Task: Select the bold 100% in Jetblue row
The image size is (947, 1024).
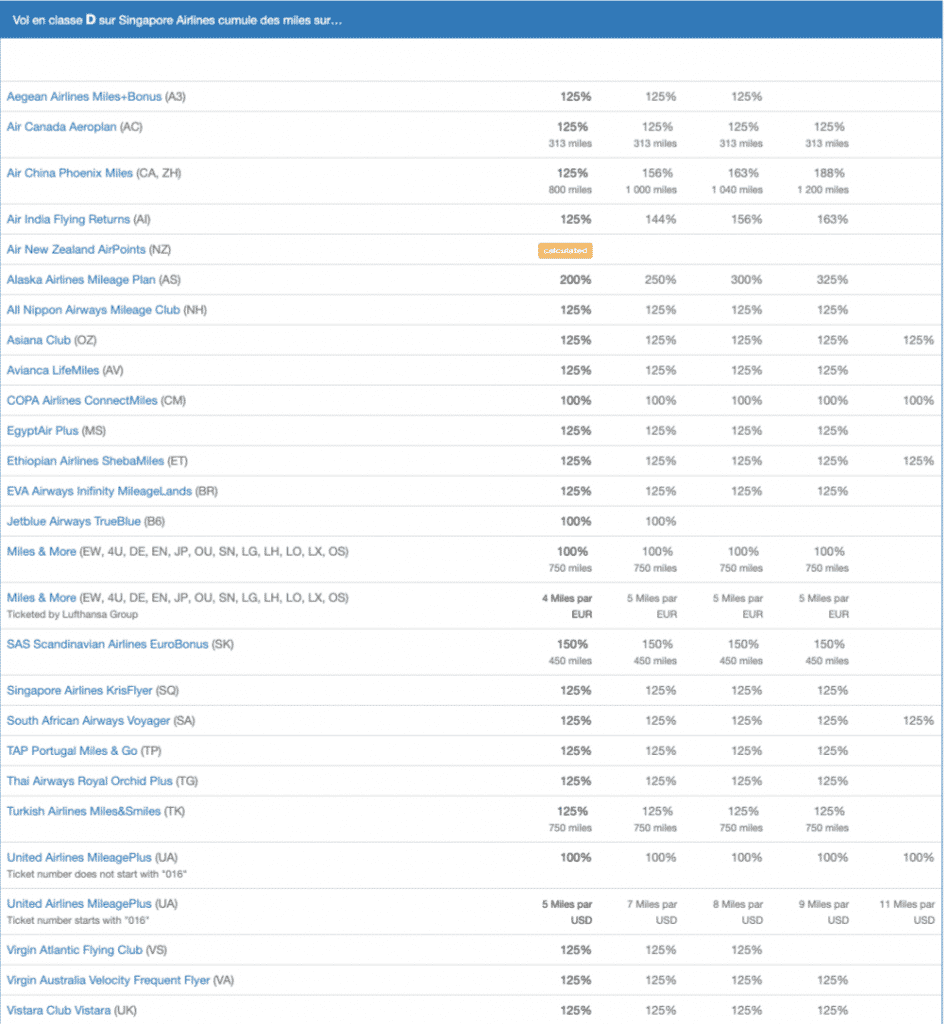Action: [x=575, y=521]
